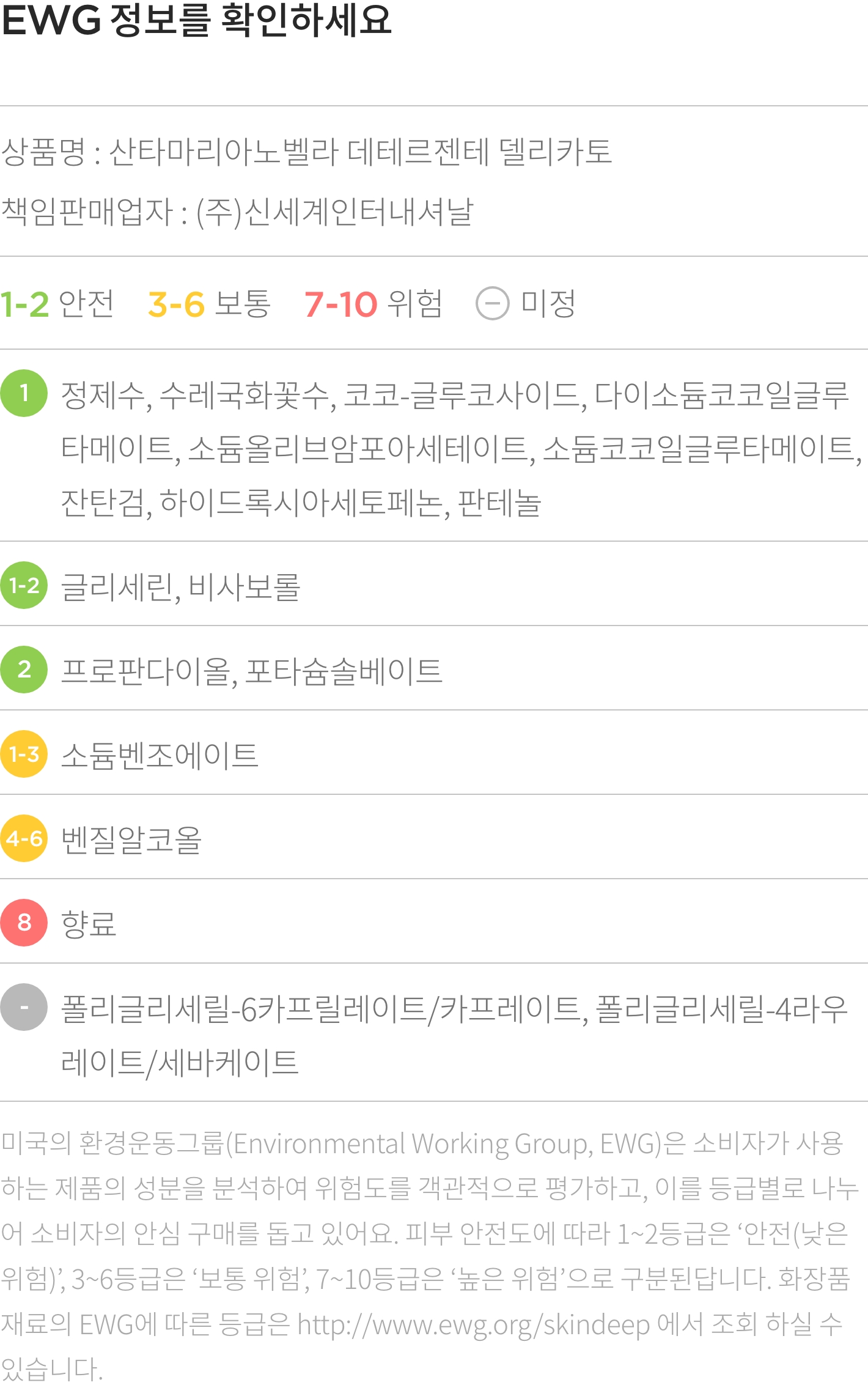
Task: Click the green 1-2 grade badge
Action: [x=24, y=585]
